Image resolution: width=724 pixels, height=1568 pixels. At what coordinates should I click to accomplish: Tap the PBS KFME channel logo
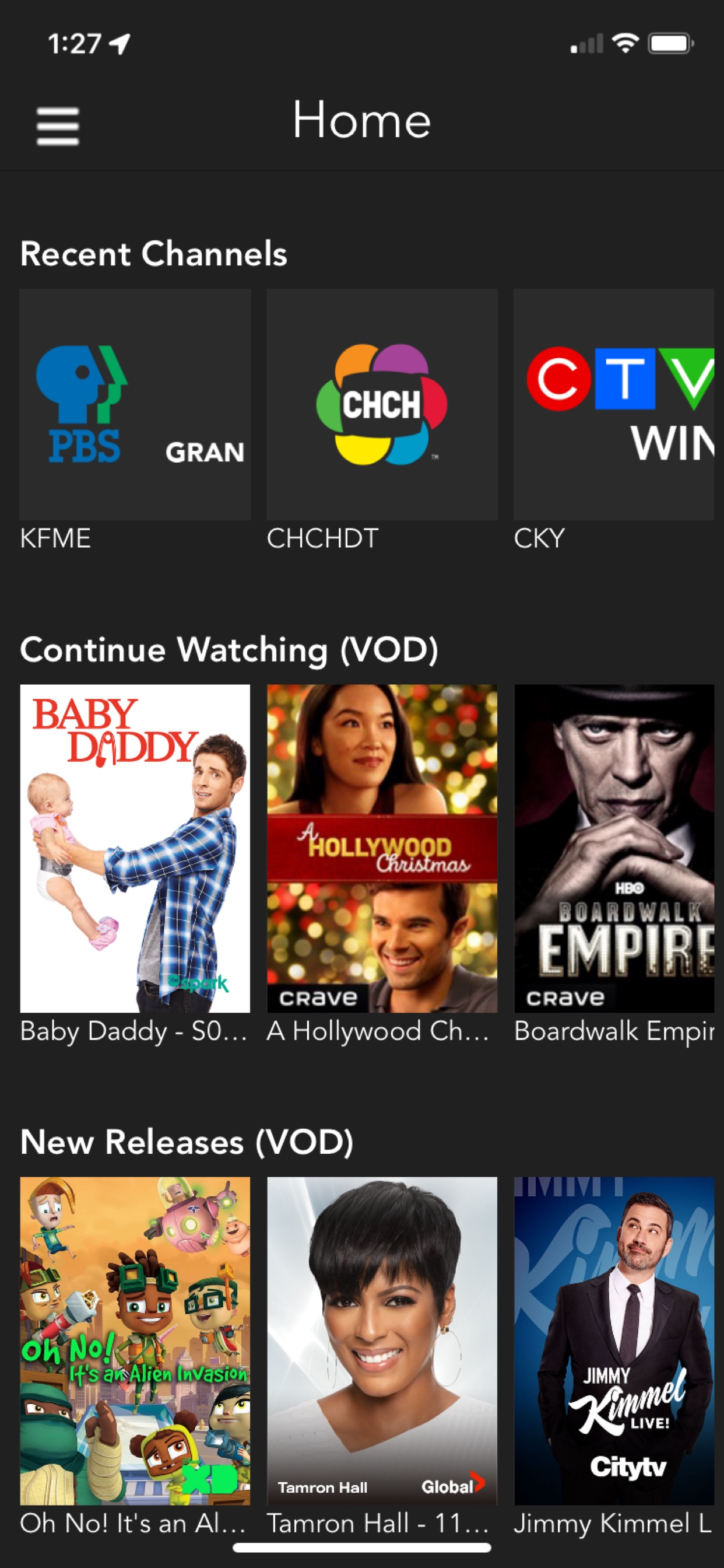click(x=135, y=404)
